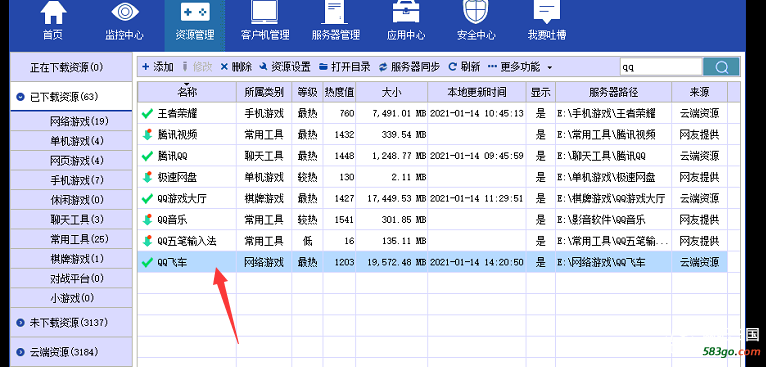
Task: Click the 刷新 refresh toolbar item
Action: (x=464, y=67)
